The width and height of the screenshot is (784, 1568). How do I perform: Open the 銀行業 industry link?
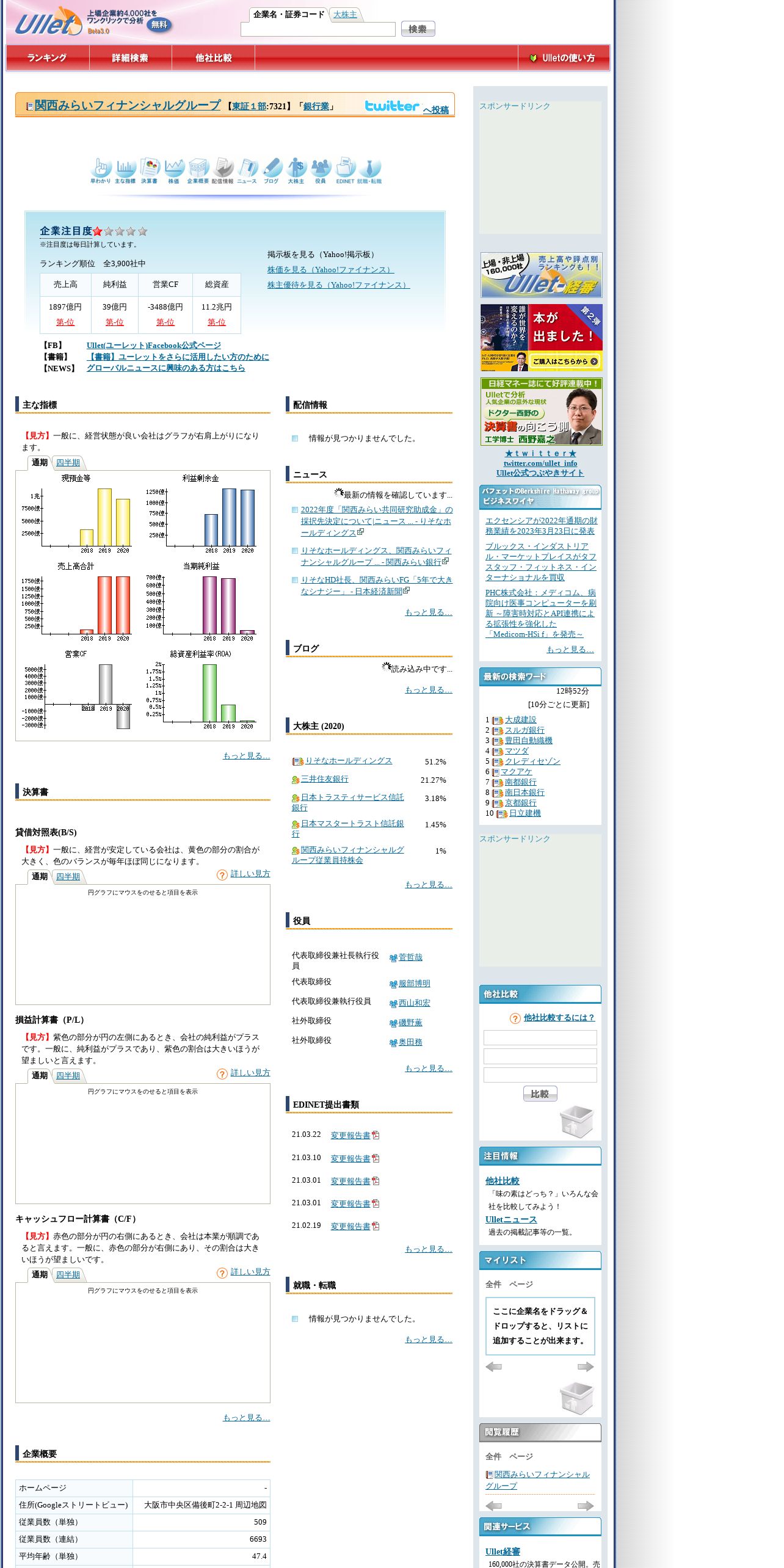click(316, 106)
